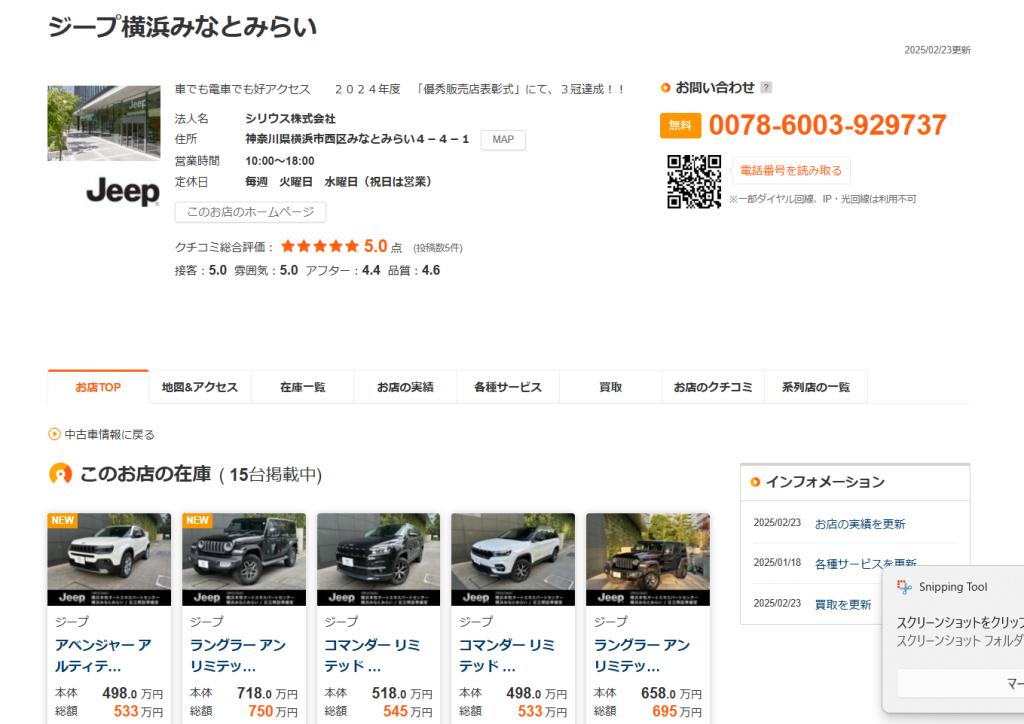Click the help question mark beside お問い合わせ

tap(766, 88)
